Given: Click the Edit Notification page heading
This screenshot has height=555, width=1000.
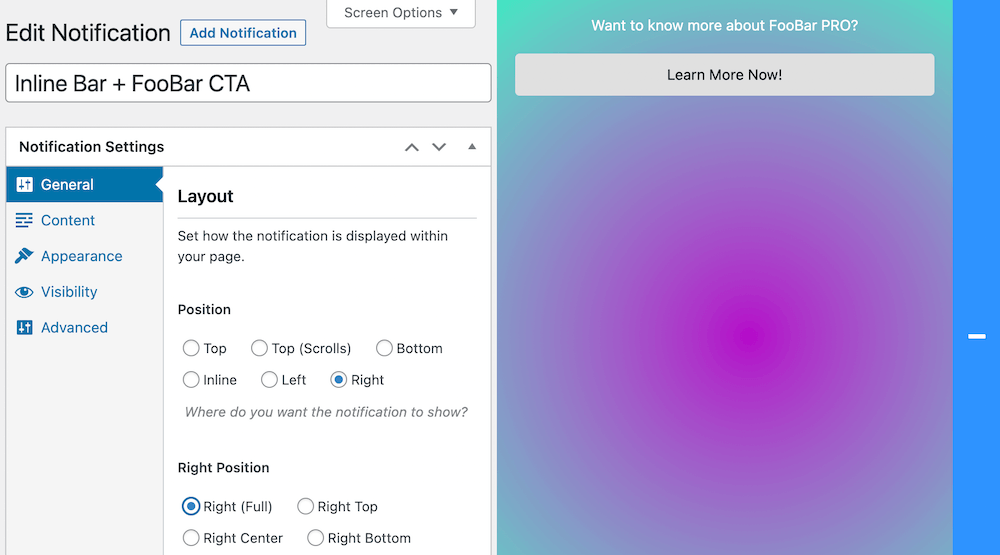Looking at the screenshot, I should pyautogui.click(x=88, y=33).
